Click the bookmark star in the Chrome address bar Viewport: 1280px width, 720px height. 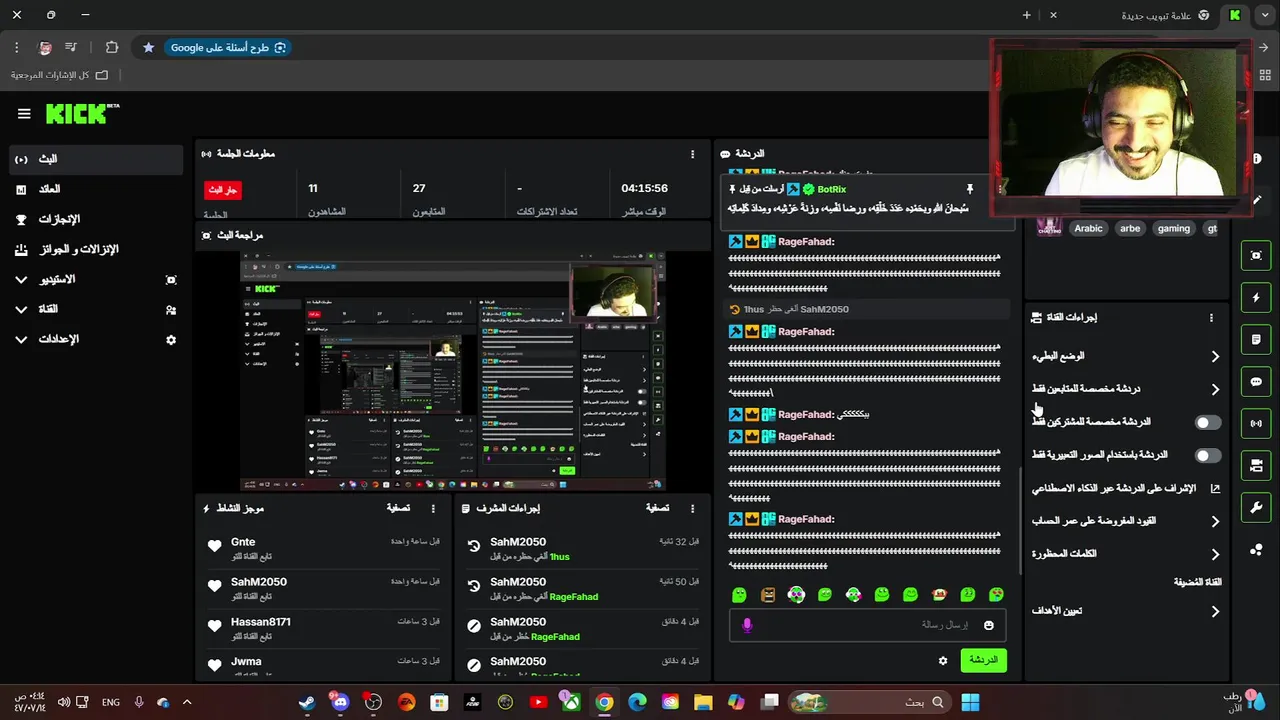point(148,47)
